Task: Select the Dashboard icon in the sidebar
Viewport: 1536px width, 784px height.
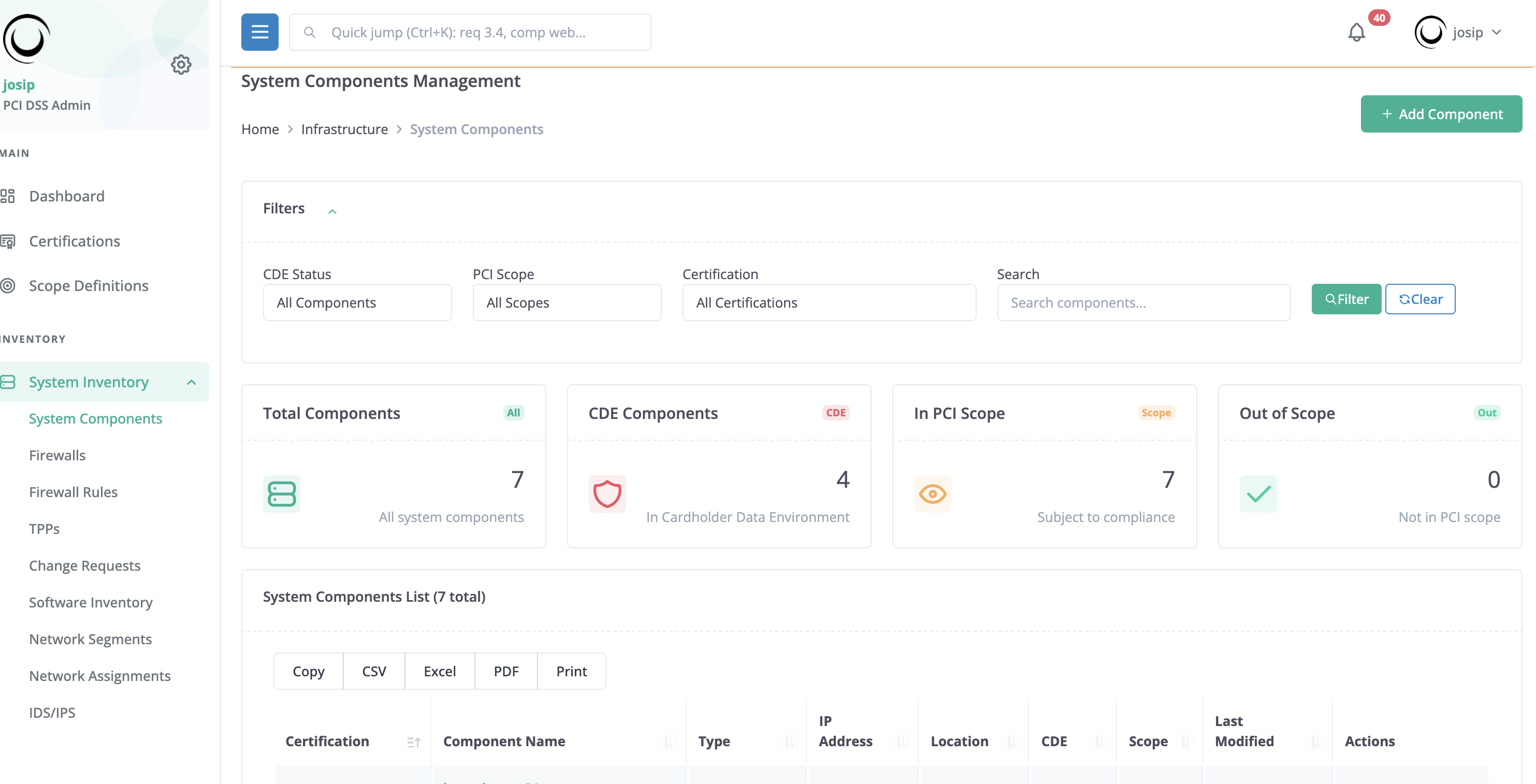Action: (9, 196)
